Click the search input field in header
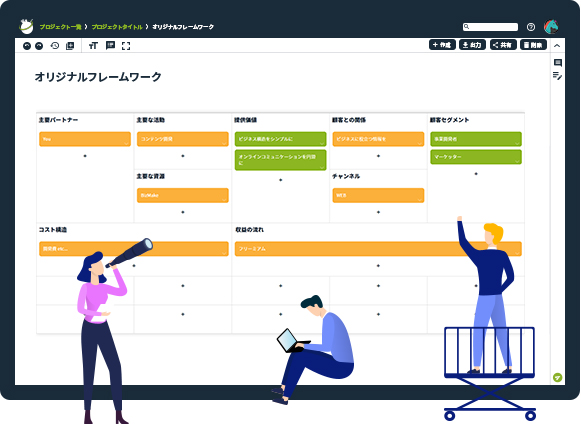Viewport: 581px width, 424px height. coord(490,27)
